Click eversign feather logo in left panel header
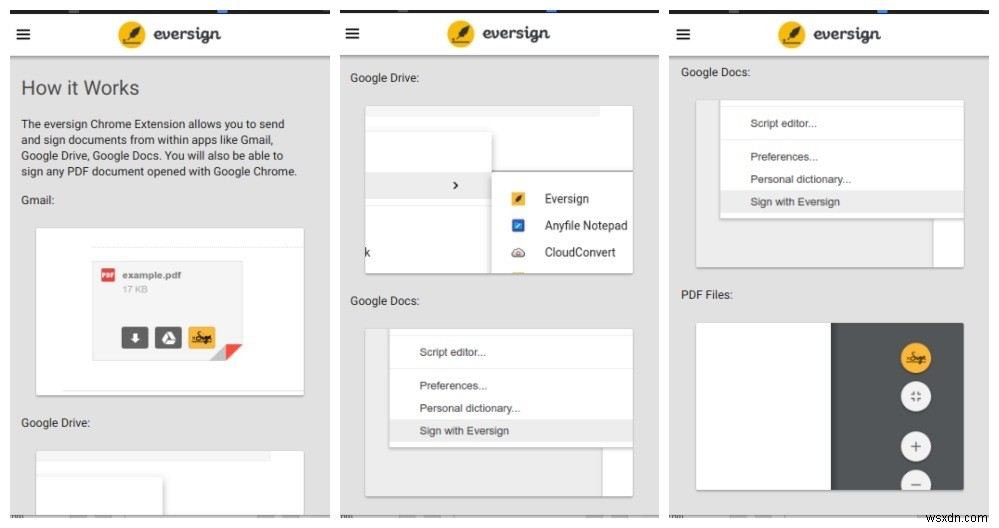Screen dimensions: 999x528 (132, 34)
